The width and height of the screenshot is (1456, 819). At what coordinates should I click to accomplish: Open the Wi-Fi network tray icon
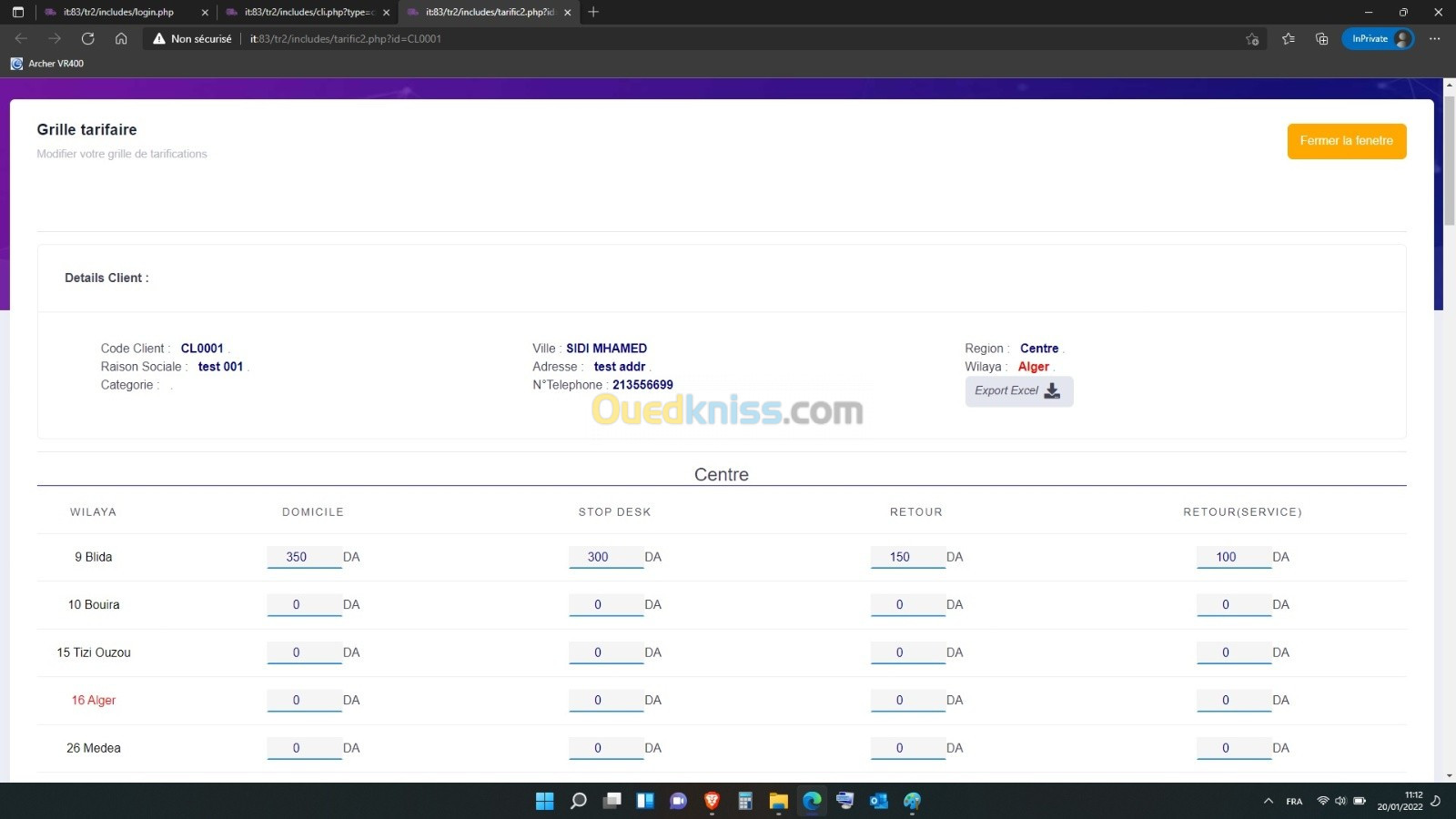pyautogui.click(x=1322, y=801)
